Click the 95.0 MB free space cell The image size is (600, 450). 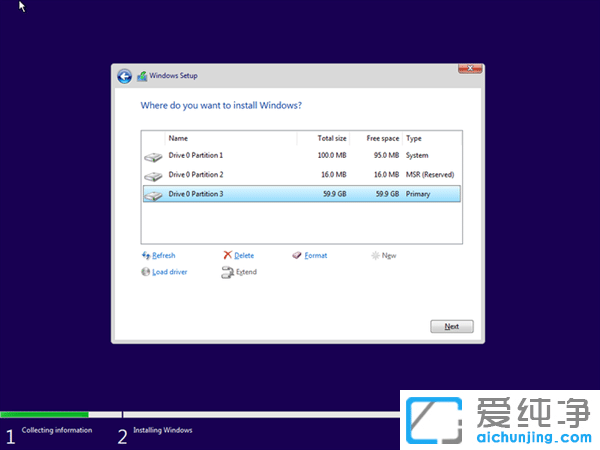[x=386, y=155]
